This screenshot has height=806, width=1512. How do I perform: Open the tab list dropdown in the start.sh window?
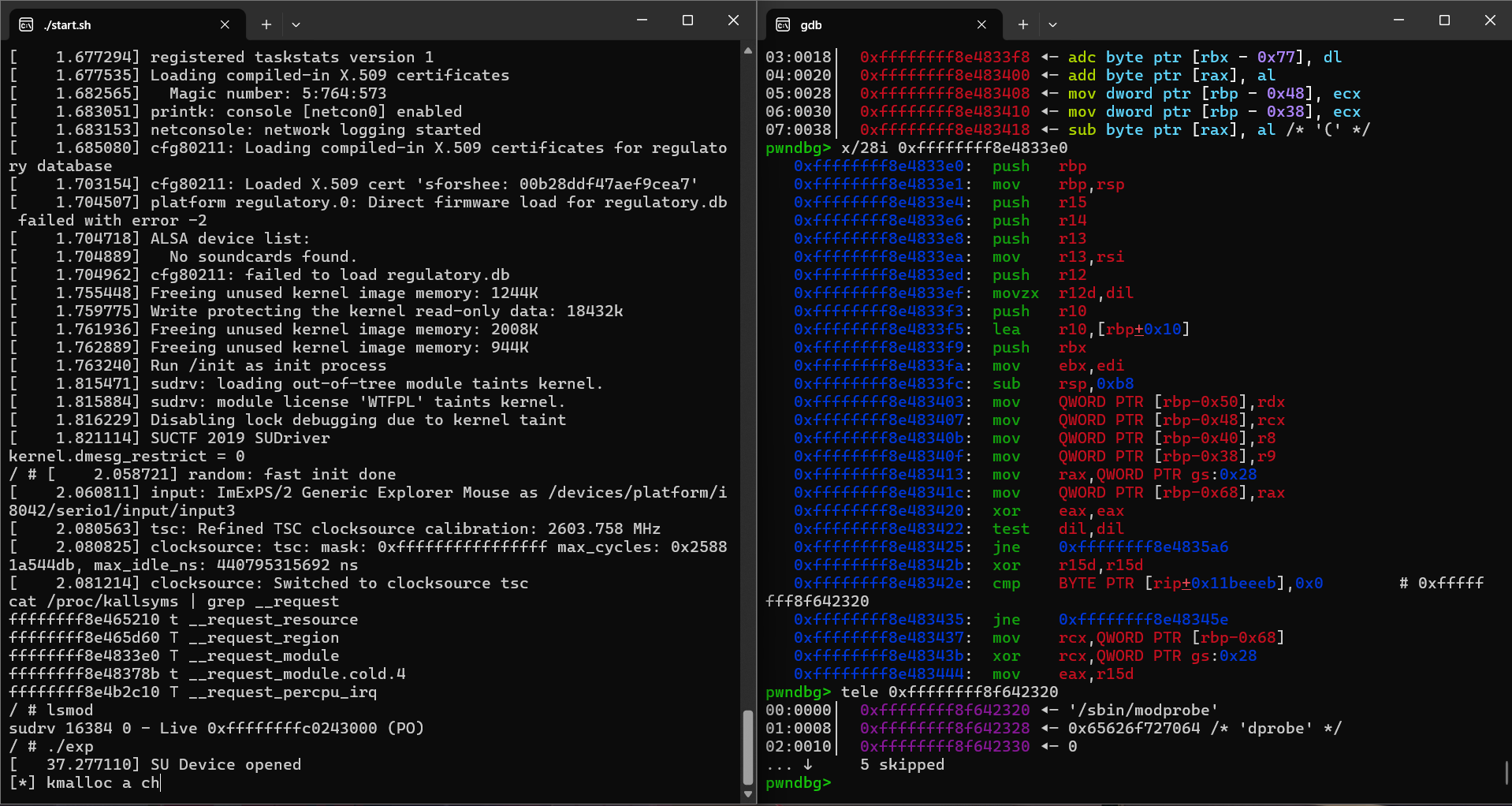296,24
